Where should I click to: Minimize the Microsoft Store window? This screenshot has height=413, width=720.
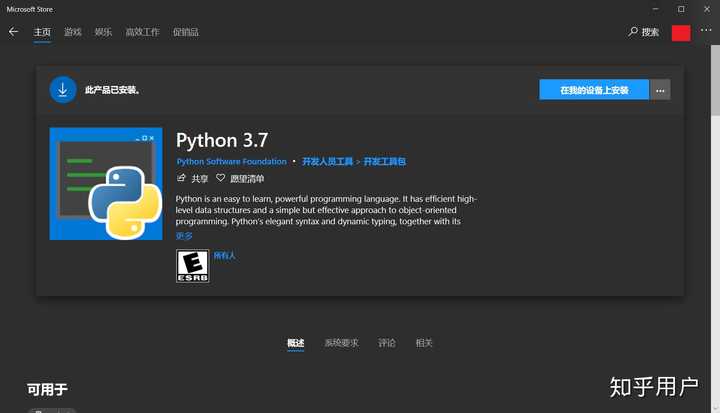[x=656, y=9]
